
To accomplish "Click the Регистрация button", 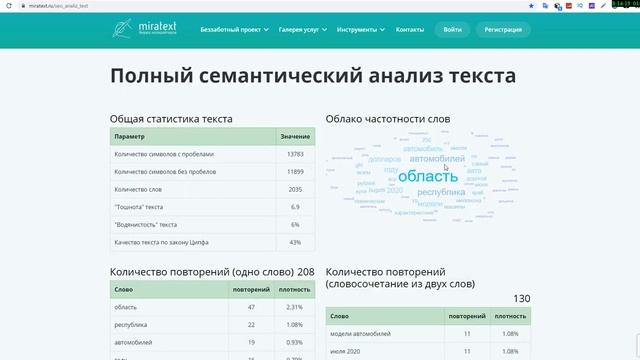I will pyautogui.click(x=503, y=29).
